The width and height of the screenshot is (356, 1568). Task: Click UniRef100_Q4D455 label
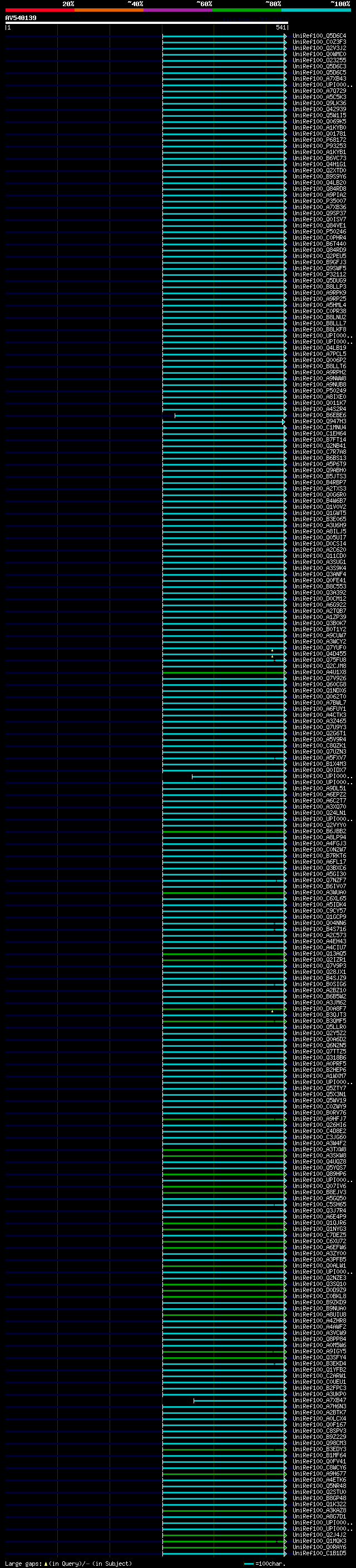coord(319,654)
